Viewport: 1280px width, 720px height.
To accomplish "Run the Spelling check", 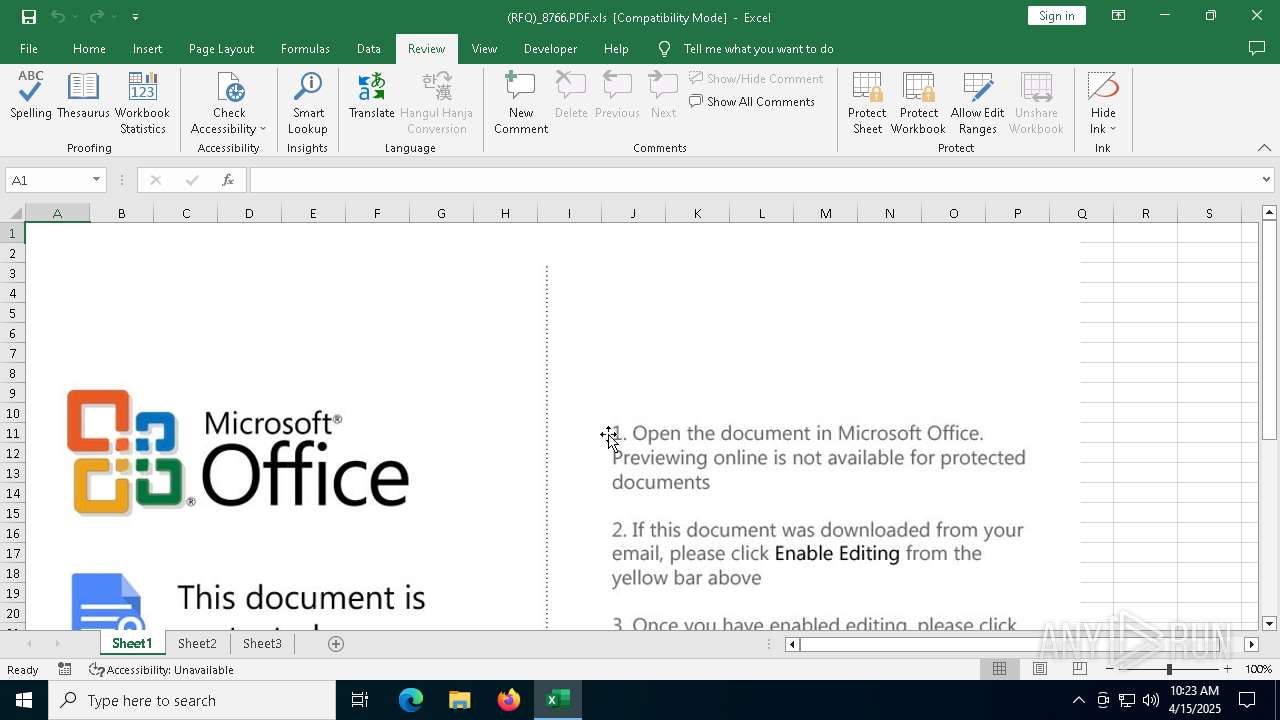I will 31,96.
